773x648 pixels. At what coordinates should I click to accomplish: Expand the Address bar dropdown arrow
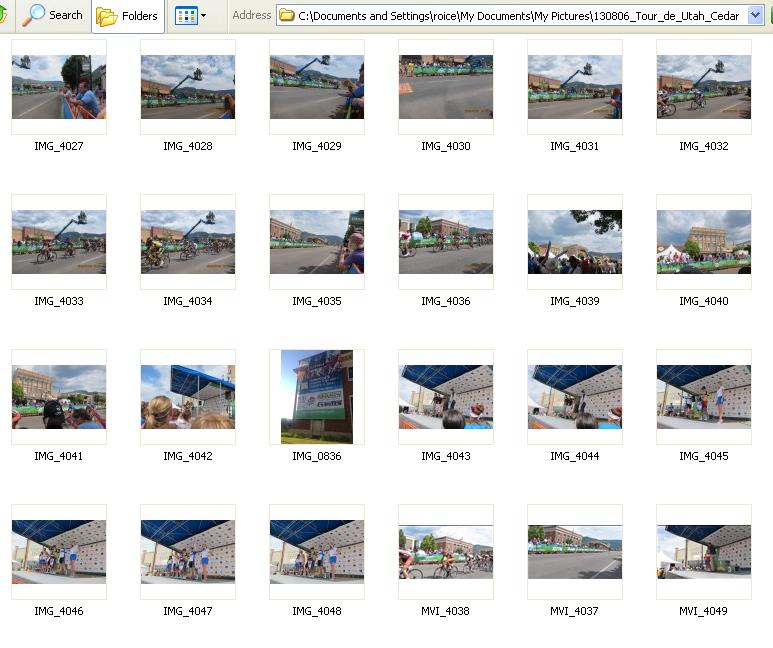tap(755, 16)
